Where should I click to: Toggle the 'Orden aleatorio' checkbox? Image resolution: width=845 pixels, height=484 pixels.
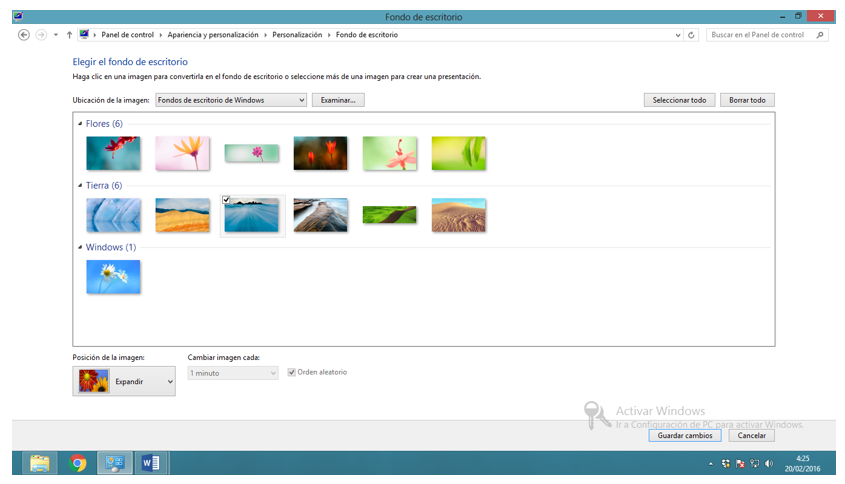pos(292,372)
